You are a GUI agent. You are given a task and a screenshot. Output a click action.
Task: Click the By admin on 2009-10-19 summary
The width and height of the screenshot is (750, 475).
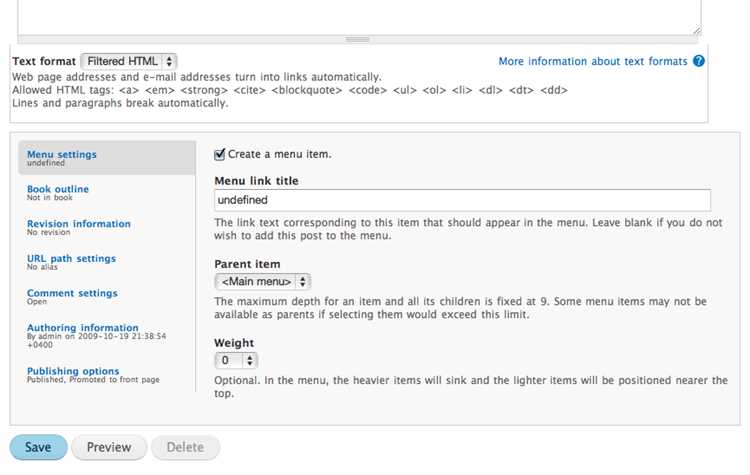click(x=96, y=341)
